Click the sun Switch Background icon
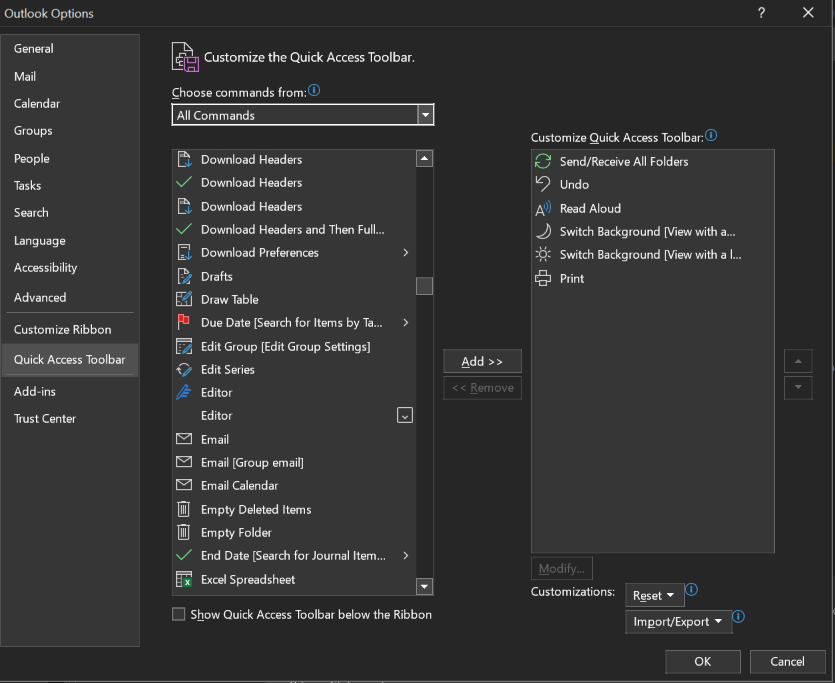Viewport: 835px width, 683px height. tap(543, 254)
